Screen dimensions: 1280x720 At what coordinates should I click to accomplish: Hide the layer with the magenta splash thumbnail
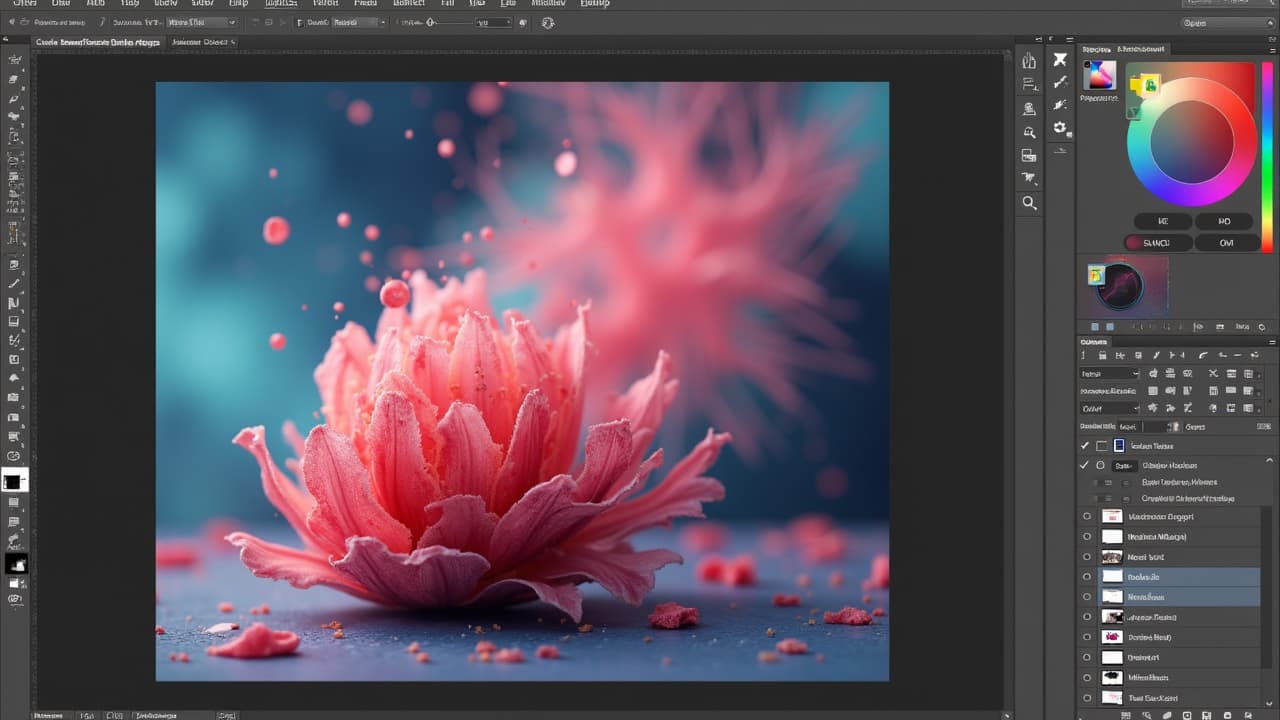(1087, 637)
